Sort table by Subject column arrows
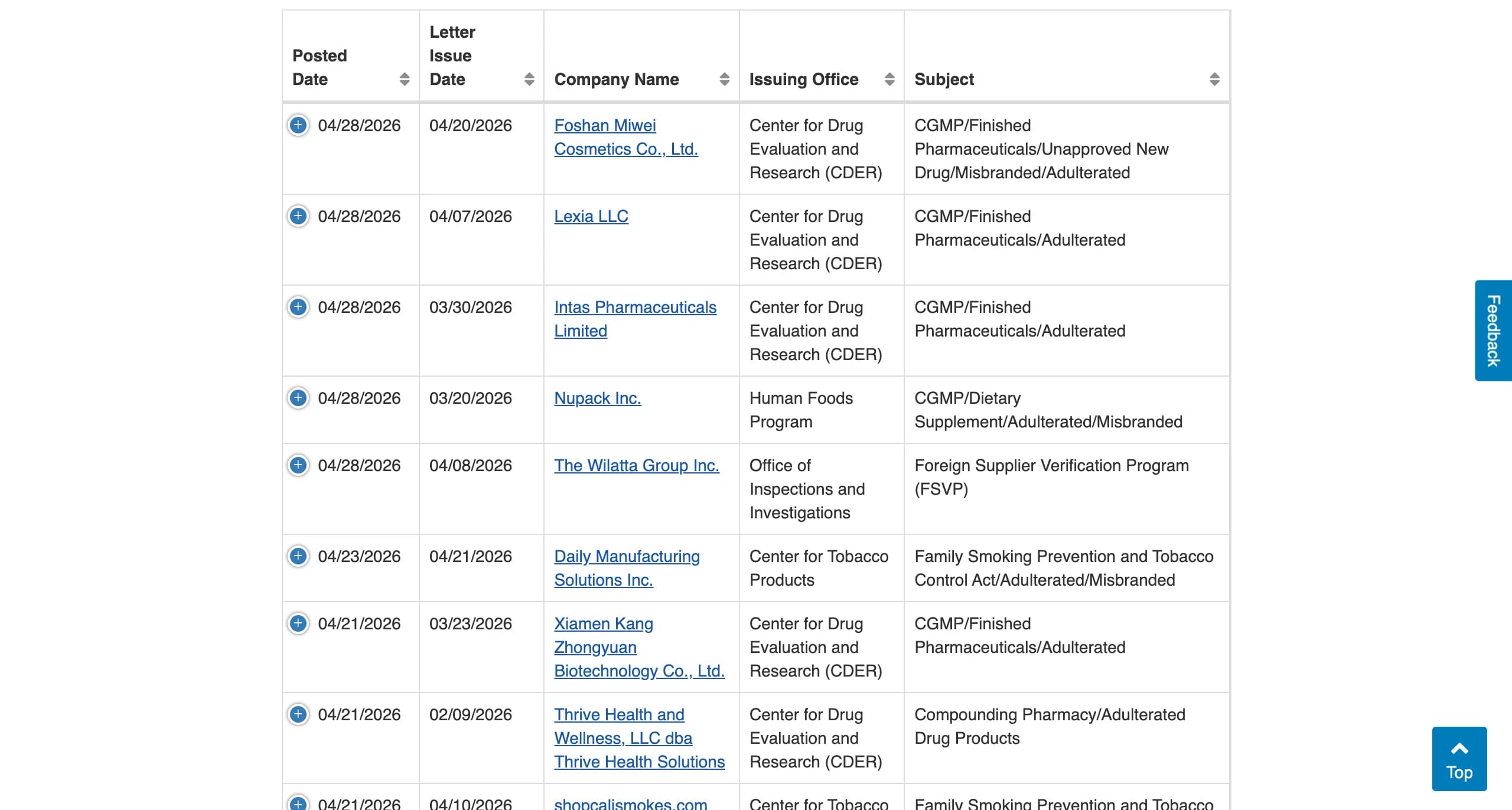1512x810 pixels. click(1215, 79)
